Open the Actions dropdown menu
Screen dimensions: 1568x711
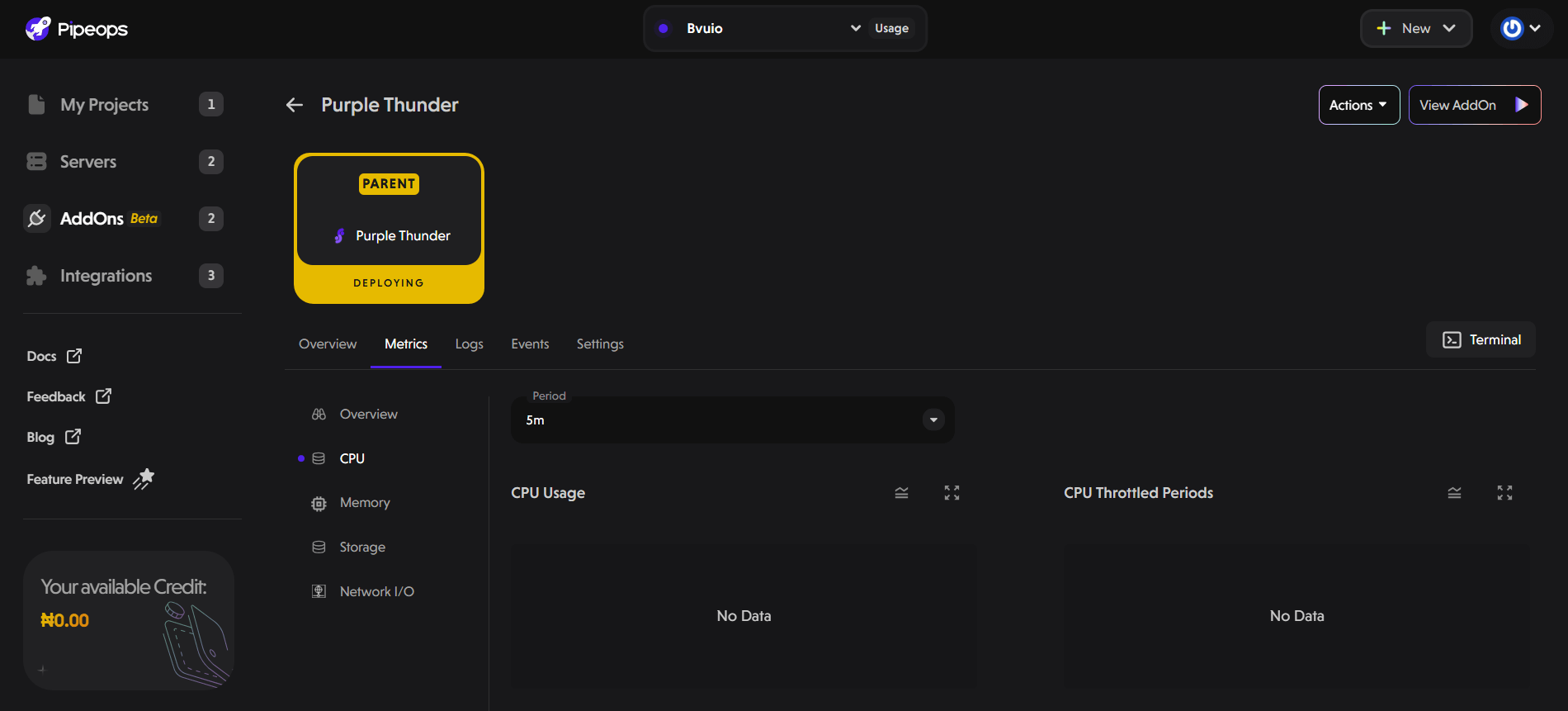1358,105
